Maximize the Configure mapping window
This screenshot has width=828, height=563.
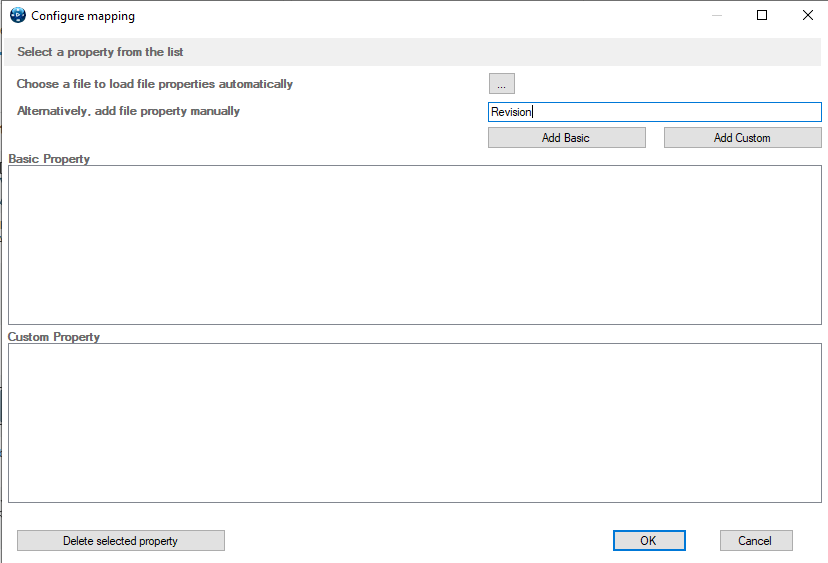coord(762,15)
